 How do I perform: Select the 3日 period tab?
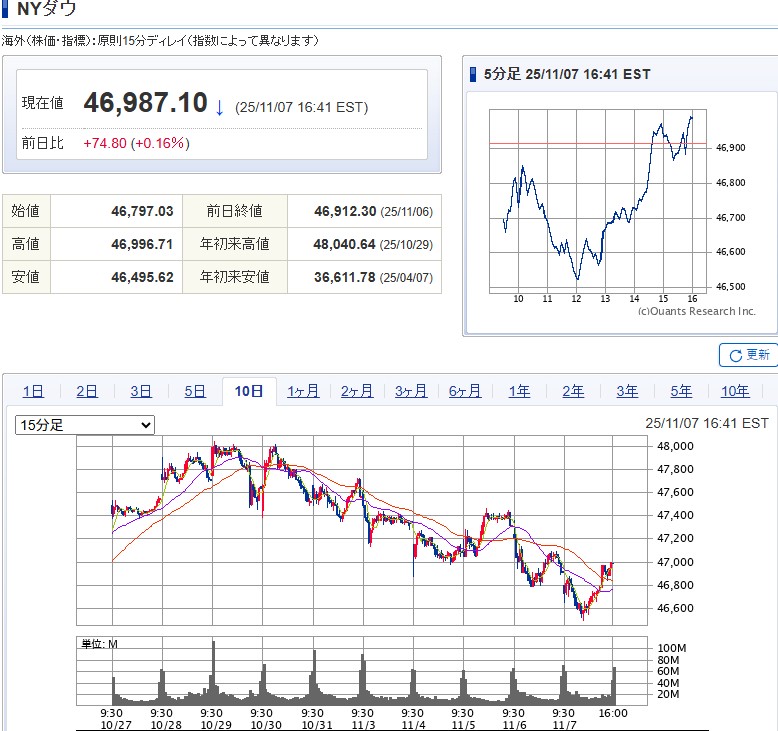pyautogui.click(x=141, y=391)
